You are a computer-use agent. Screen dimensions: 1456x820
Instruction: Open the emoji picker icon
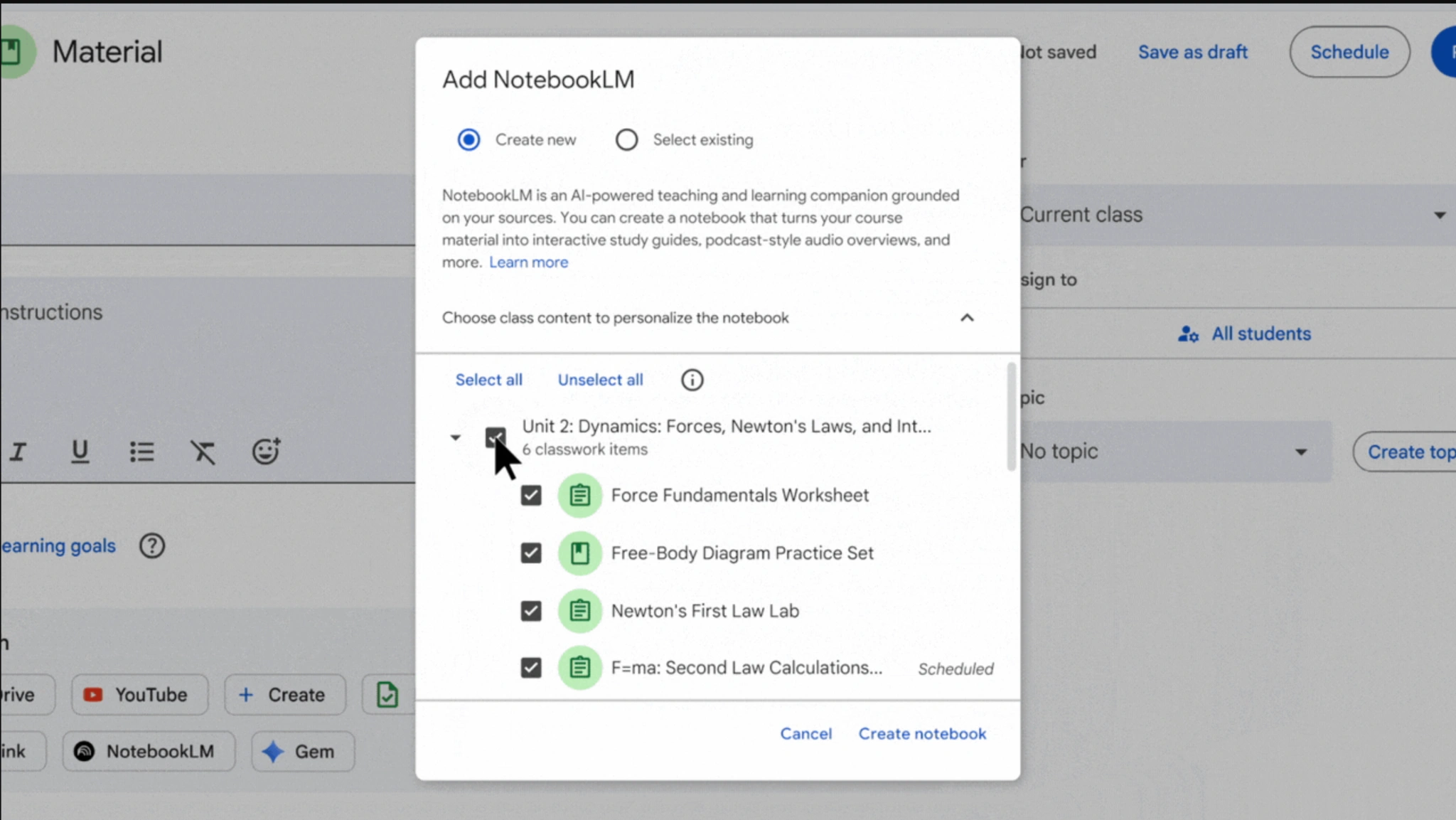point(266,451)
